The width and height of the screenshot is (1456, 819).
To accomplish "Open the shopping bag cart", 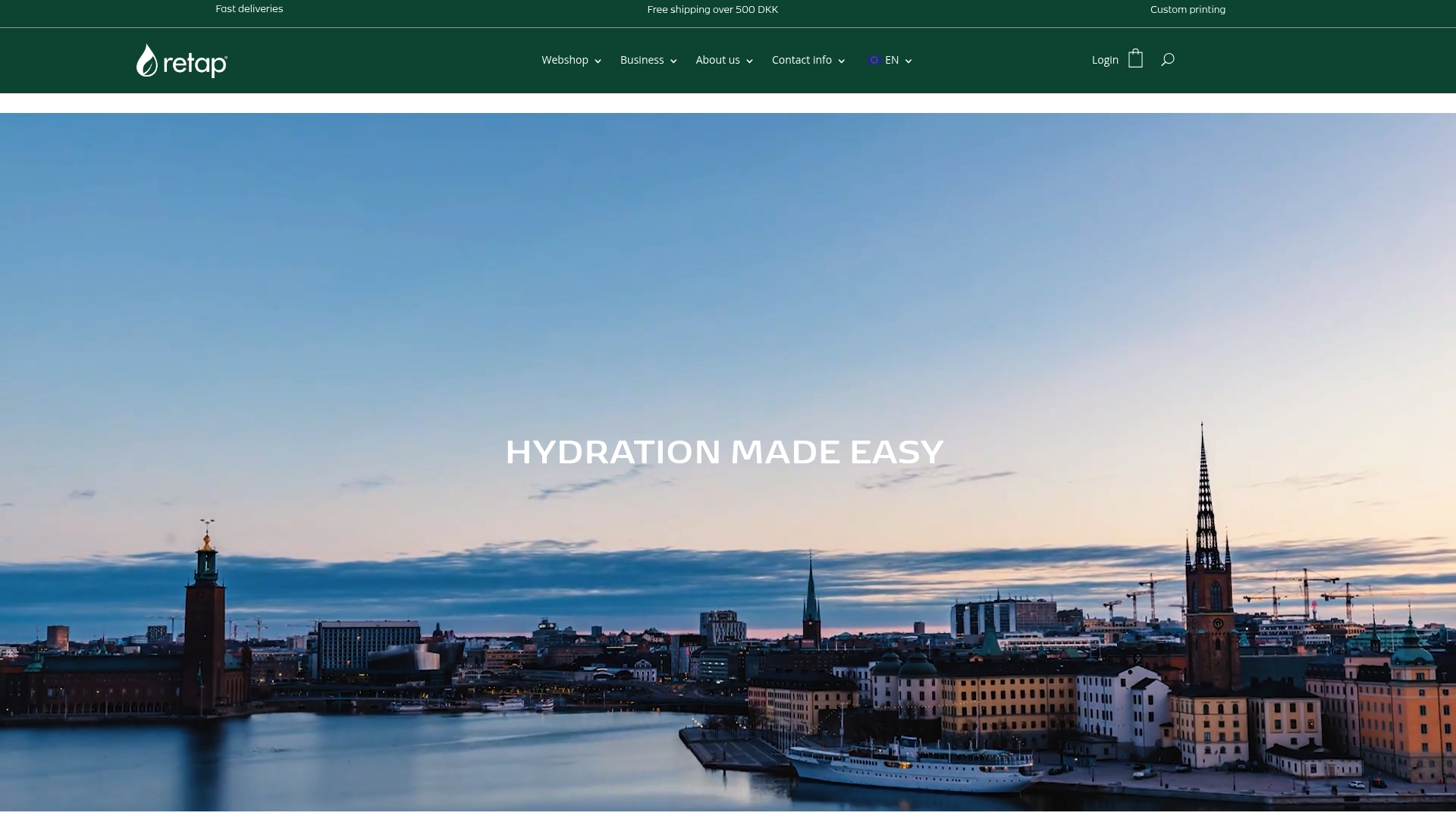I will [1135, 59].
